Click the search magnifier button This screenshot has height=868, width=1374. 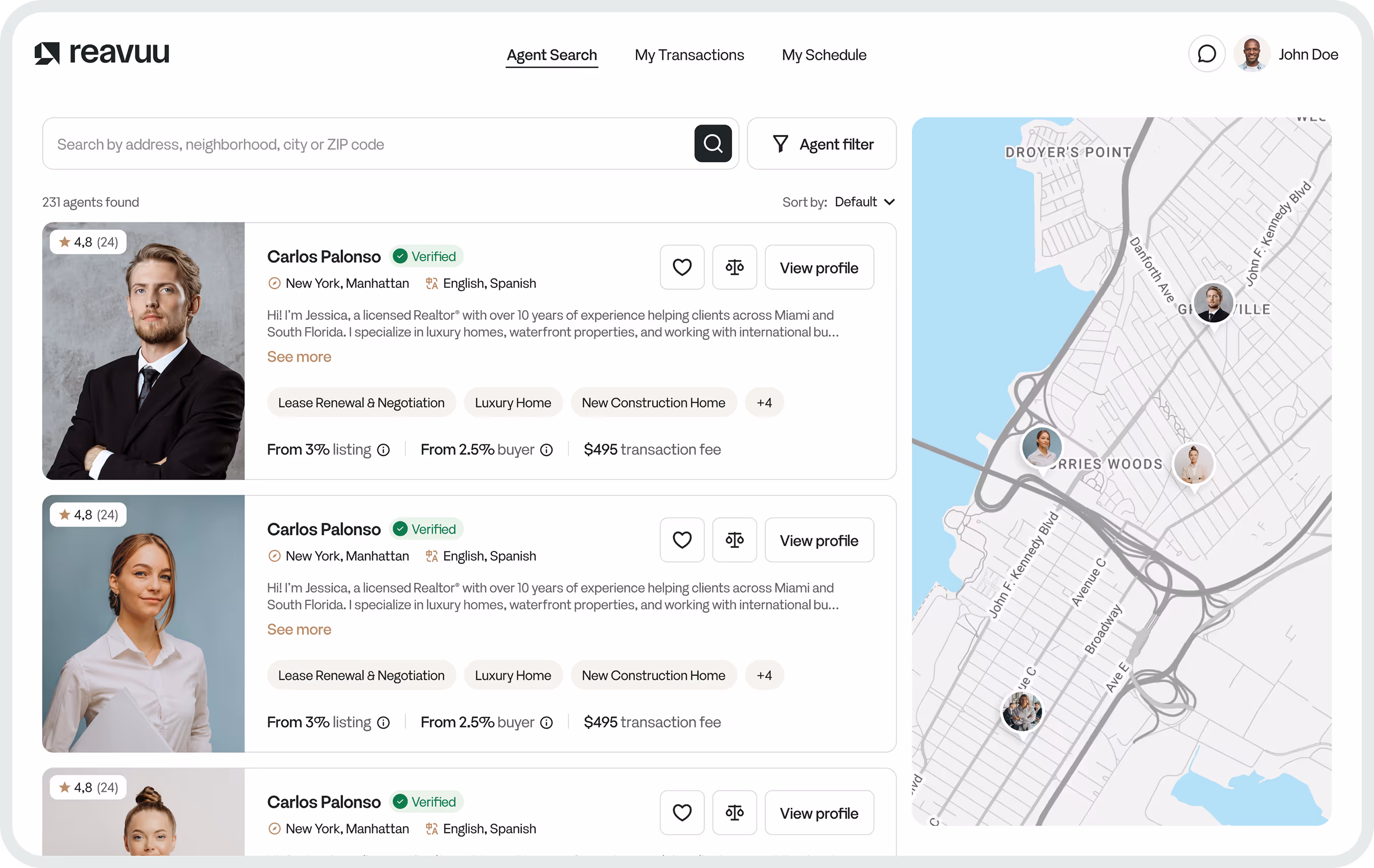pos(713,143)
